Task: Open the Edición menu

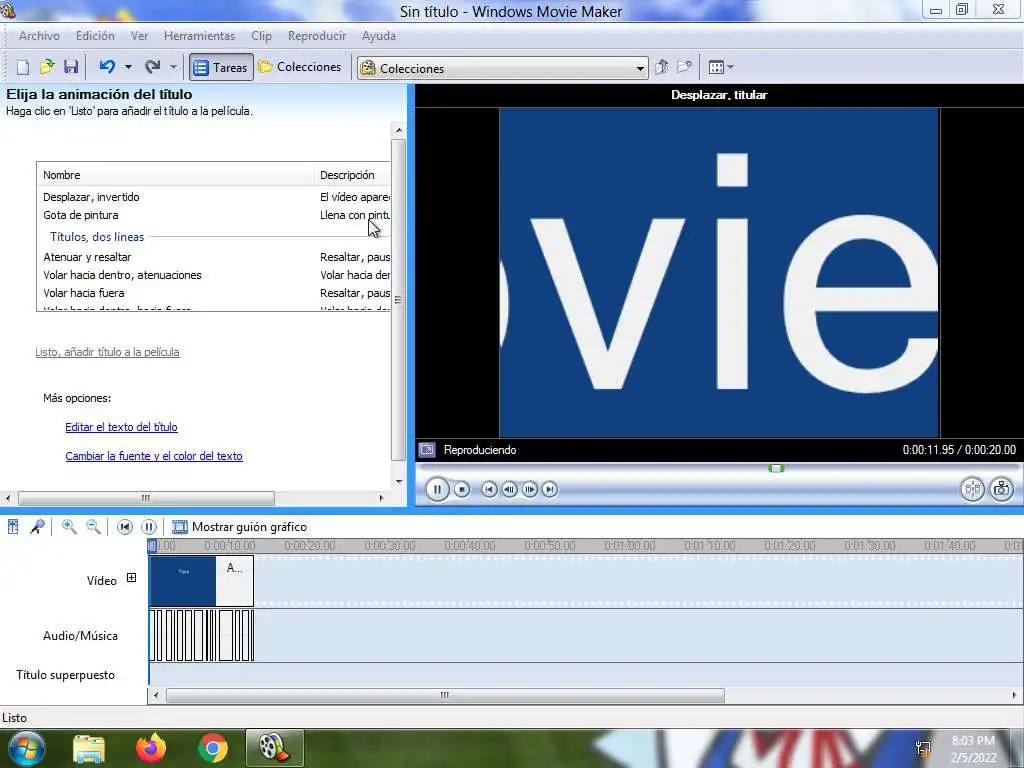Action: 95,36
